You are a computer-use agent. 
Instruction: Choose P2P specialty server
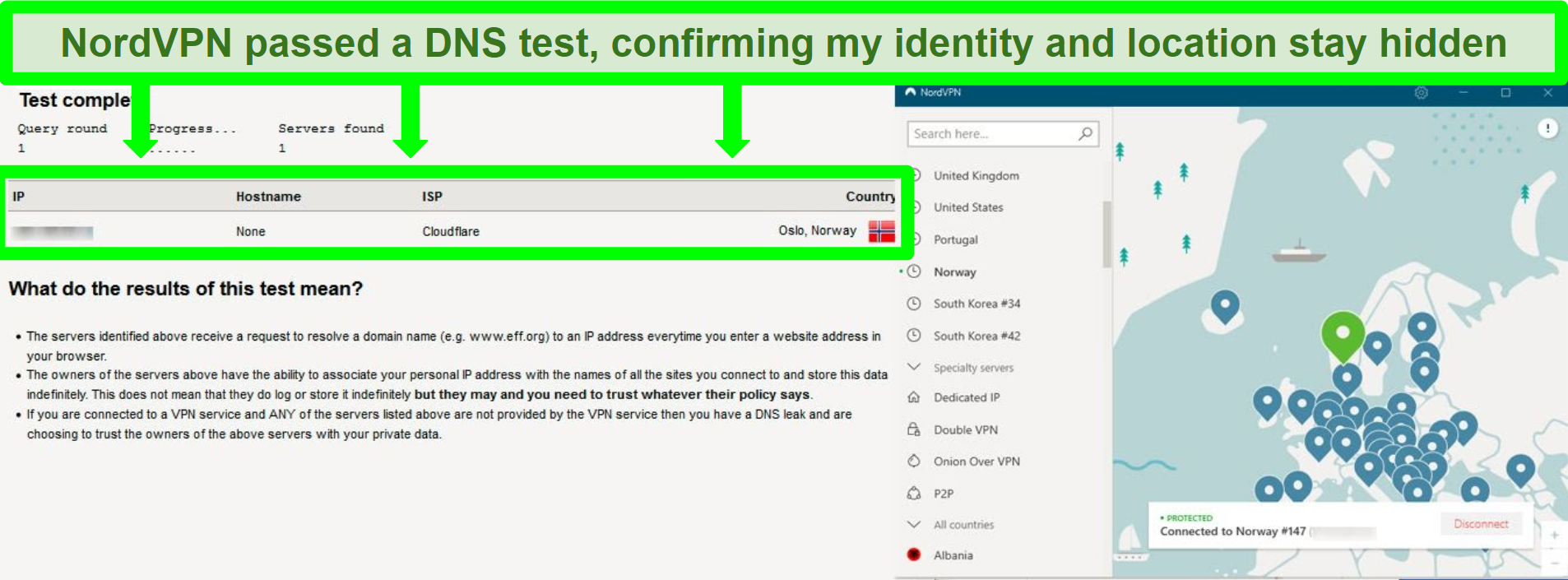click(943, 494)
